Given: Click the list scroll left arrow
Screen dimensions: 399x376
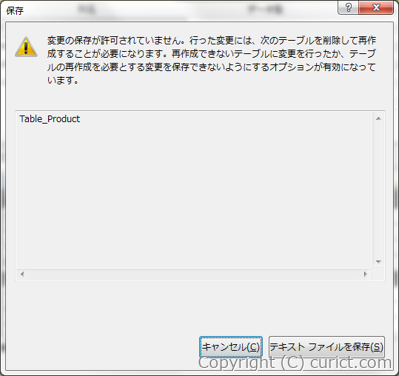Looking at the screenshot, I should click(x=22, y=274).
